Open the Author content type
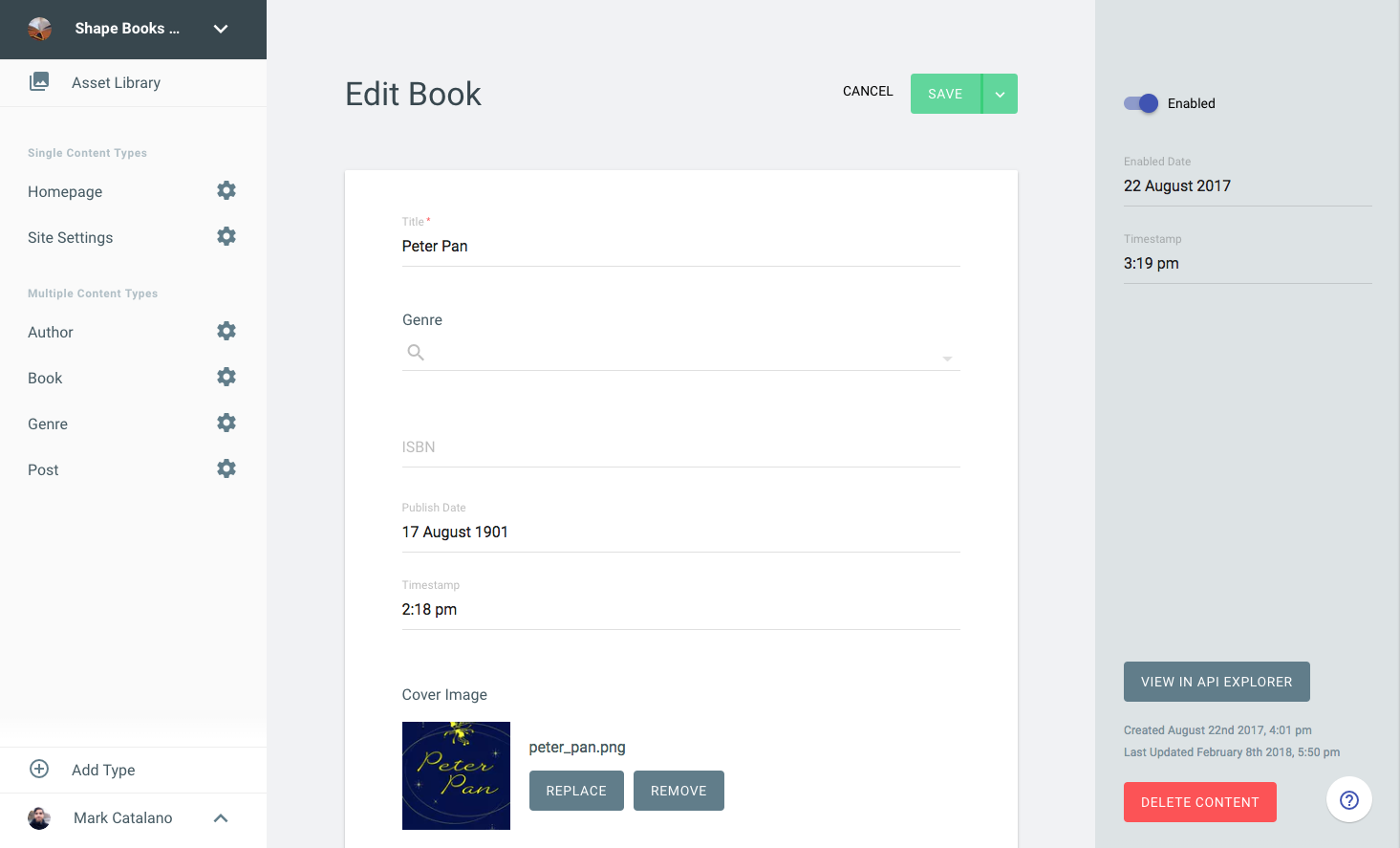Screen dimensions: 1400x848 coord(51,332)
